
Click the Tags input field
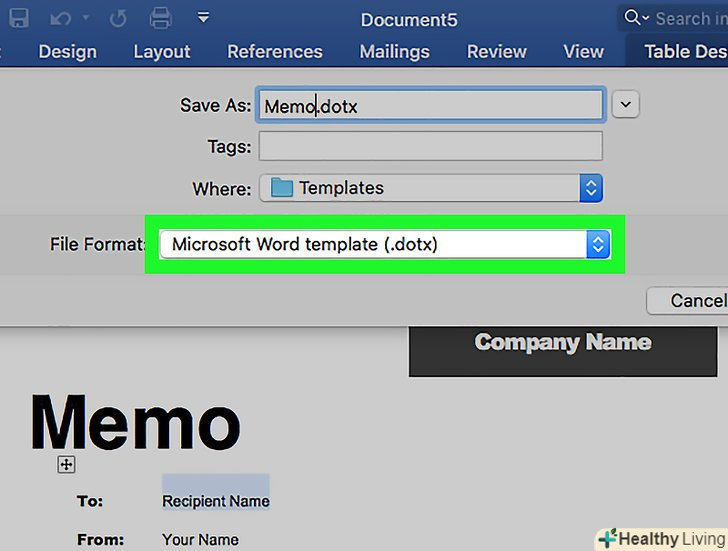click(430, 146)
